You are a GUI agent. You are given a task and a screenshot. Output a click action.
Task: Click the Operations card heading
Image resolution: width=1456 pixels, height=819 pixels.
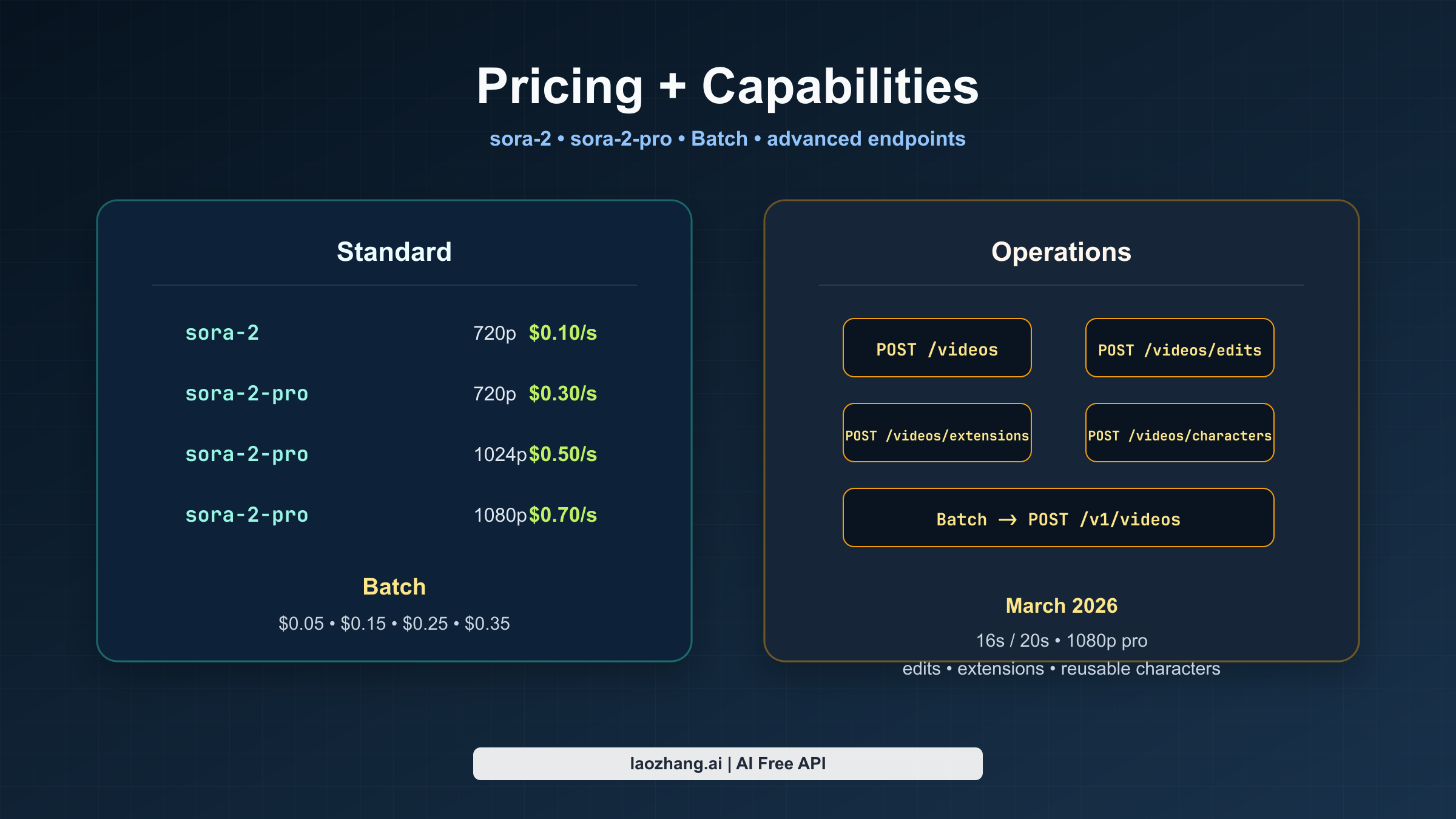coord(1061,252)
